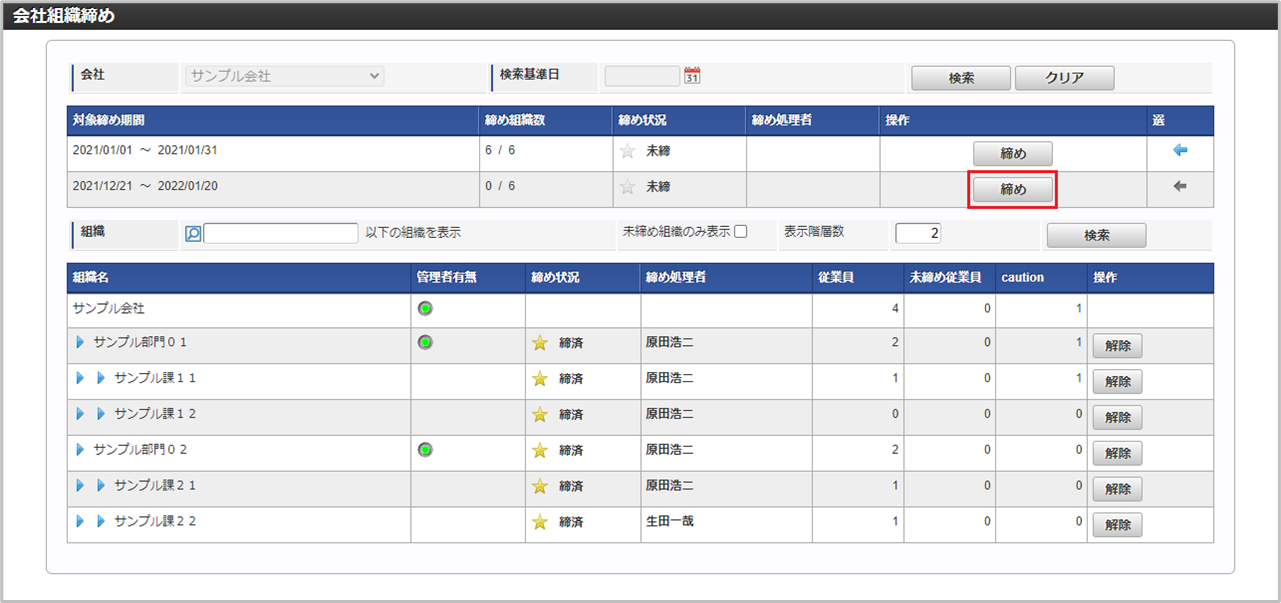Click the 0 / 6 closed organization count

[x=500, y=186]
